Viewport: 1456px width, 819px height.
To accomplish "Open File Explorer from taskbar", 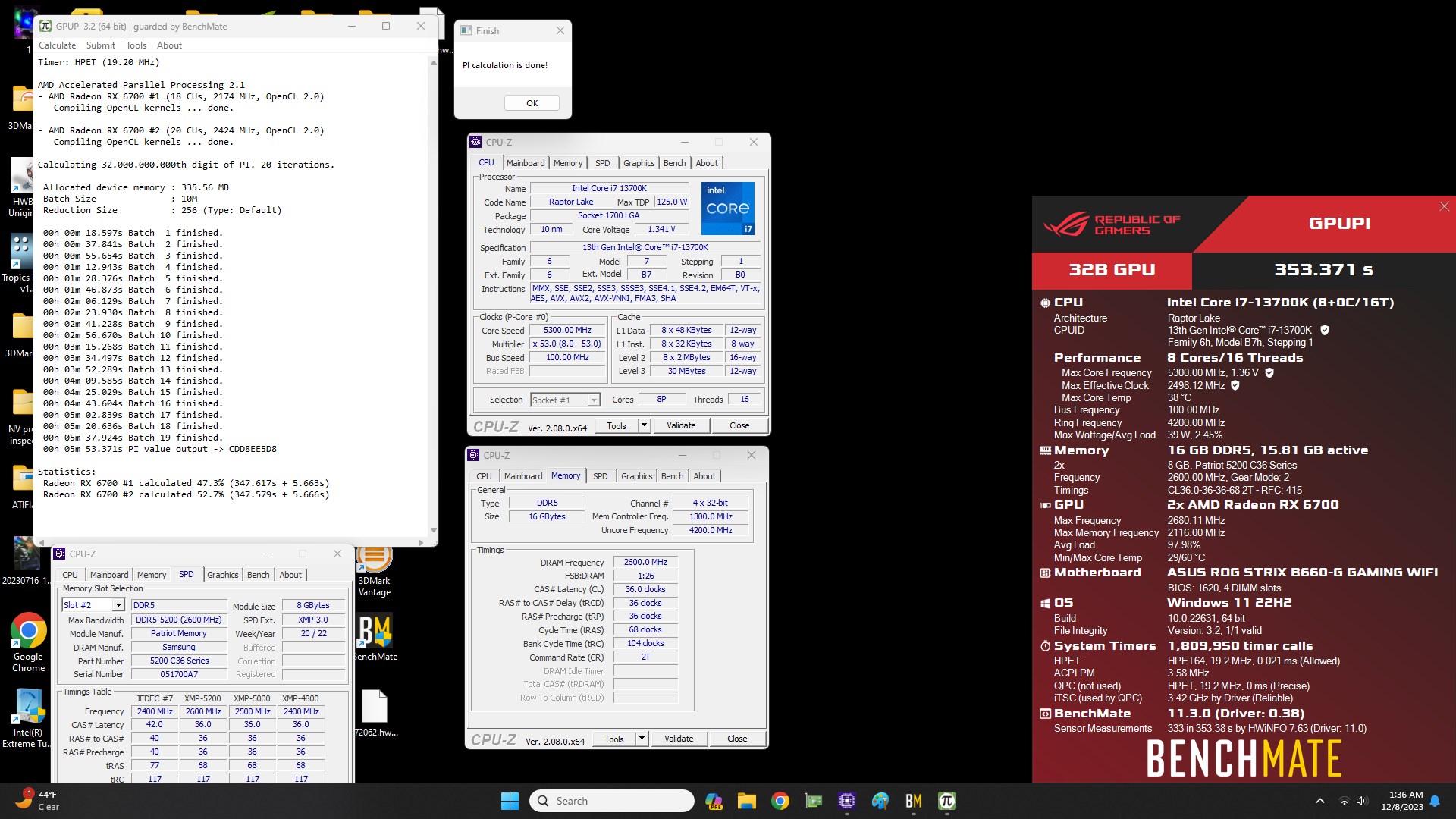I will (747, 801).
